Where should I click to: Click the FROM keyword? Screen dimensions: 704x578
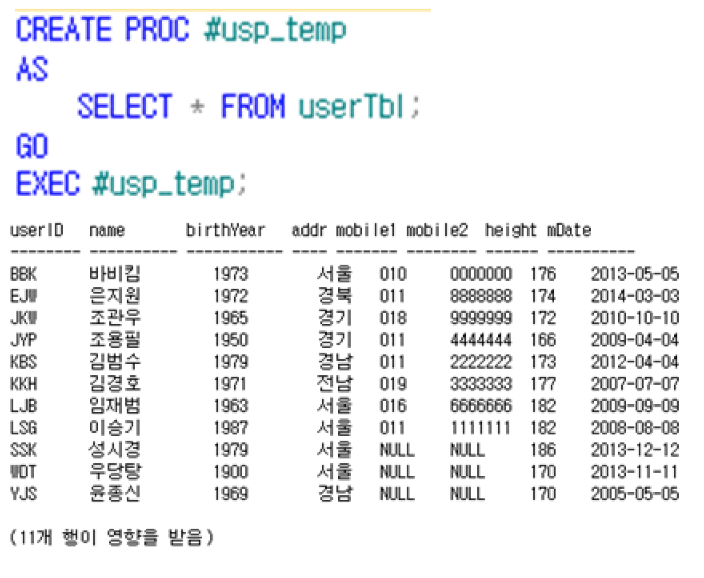[253, 106]
